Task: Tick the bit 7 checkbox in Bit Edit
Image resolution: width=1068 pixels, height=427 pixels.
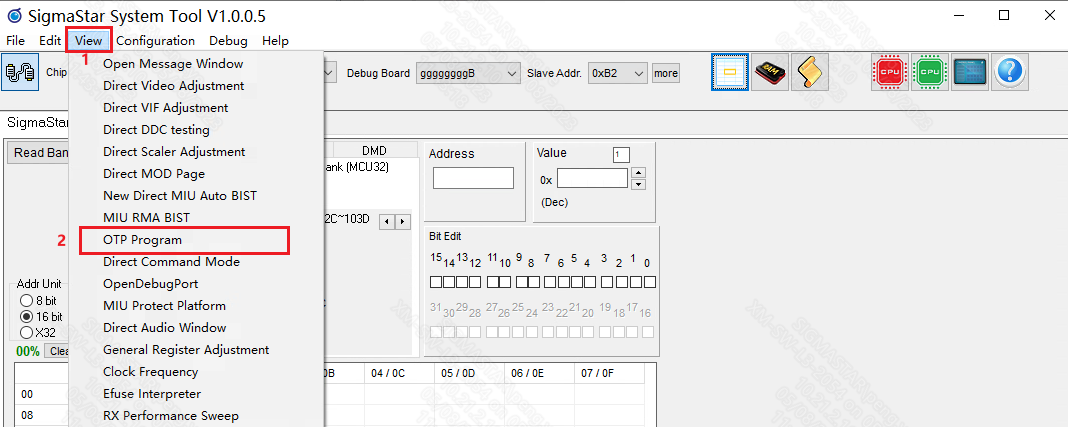Action: [550, 281]
